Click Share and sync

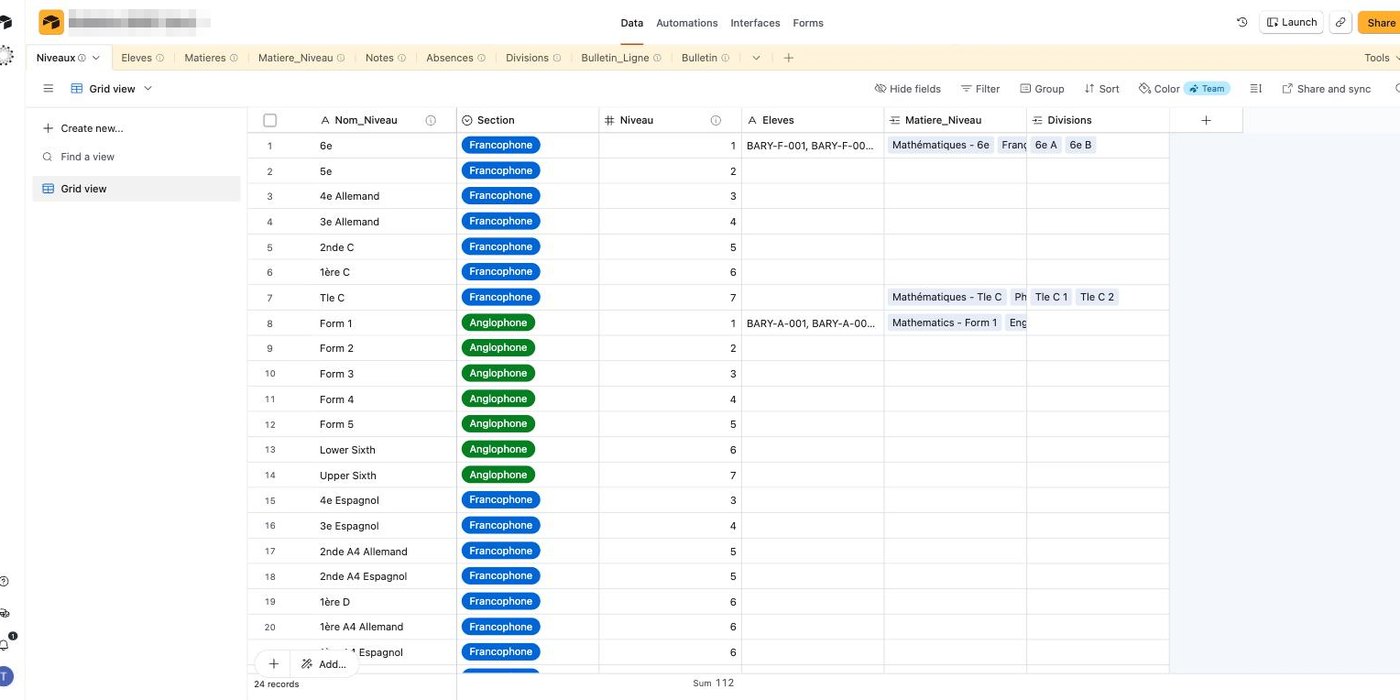(1326, 89)
